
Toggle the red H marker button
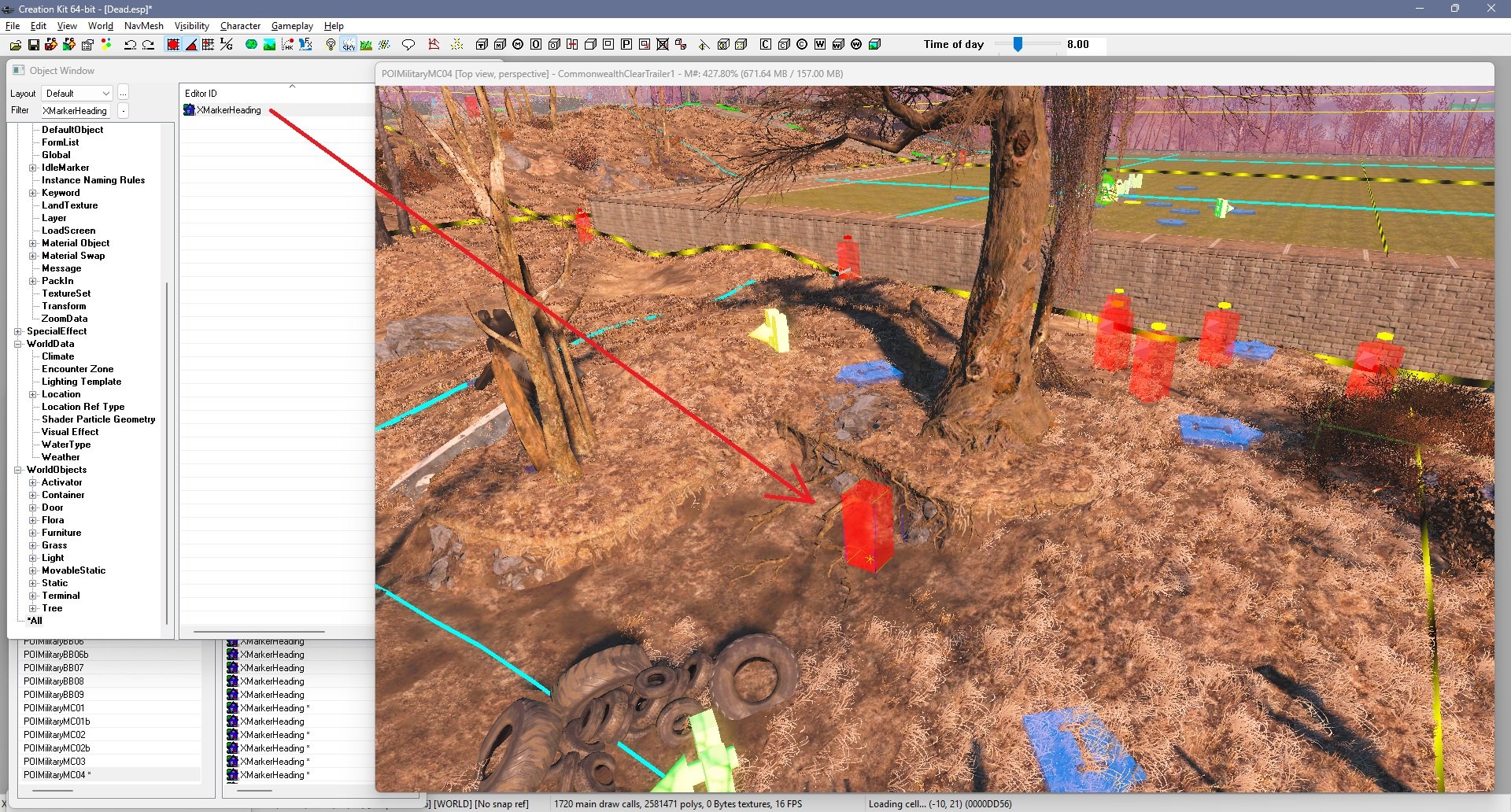point(572,45)
